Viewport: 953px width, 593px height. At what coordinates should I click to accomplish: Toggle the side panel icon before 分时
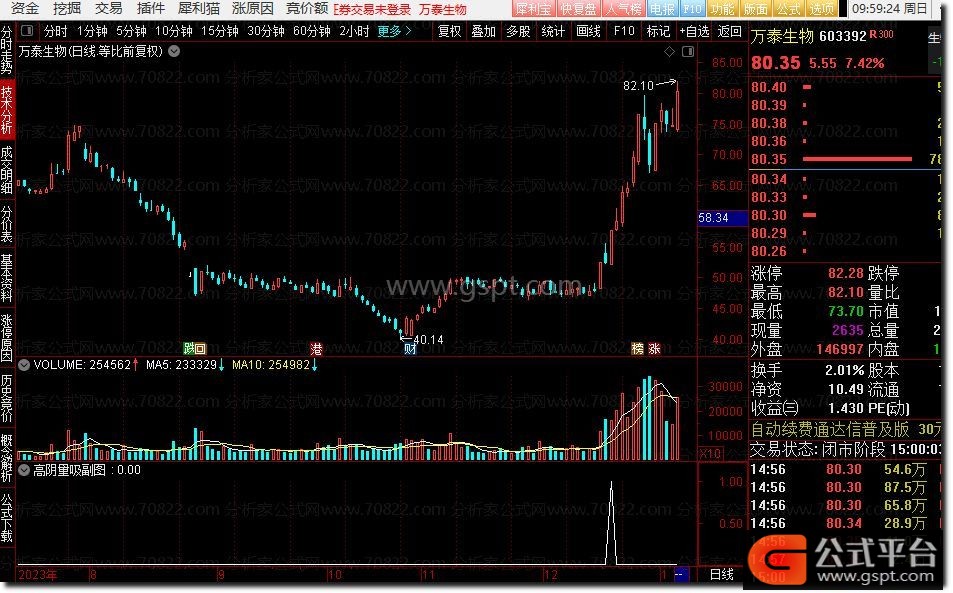pyautogui.click(x=27, y=30)
